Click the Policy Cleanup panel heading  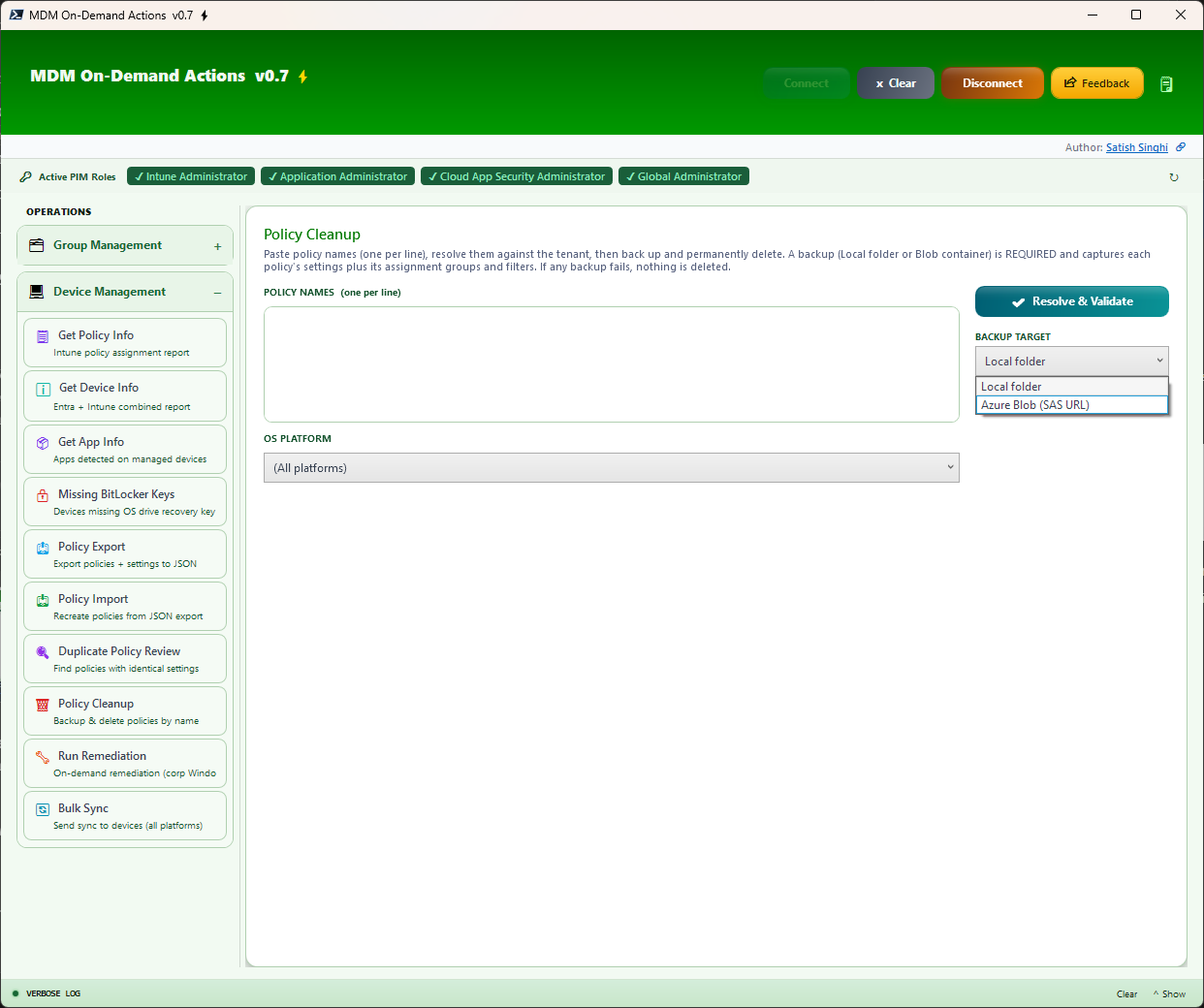click(x=312, y=235)
